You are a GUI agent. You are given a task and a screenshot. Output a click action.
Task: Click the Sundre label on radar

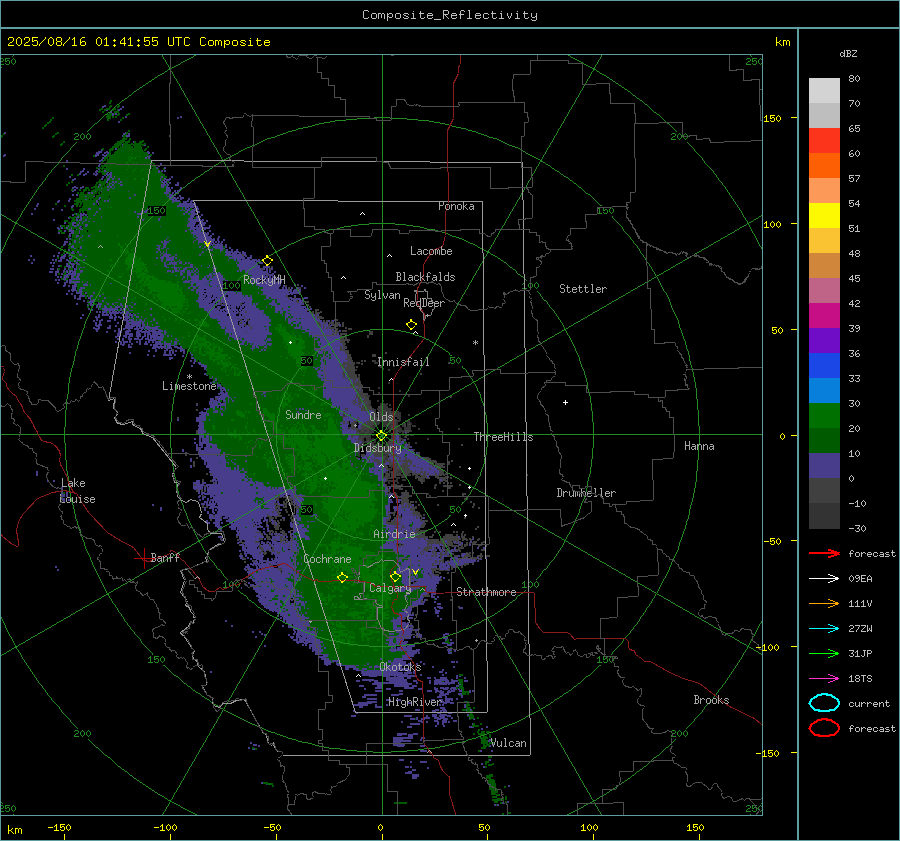pos(303,414)
